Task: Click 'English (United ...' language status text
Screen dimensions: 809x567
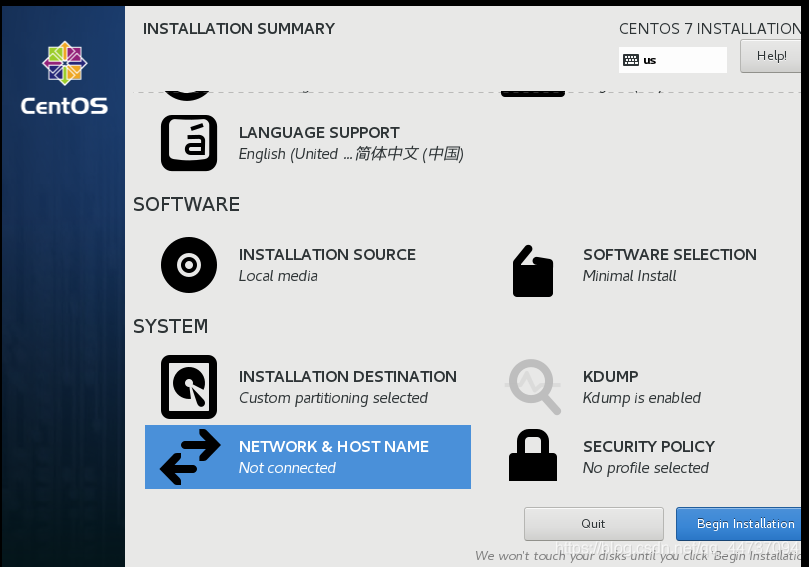Action: pyautogui.click(x=351, y=154)
